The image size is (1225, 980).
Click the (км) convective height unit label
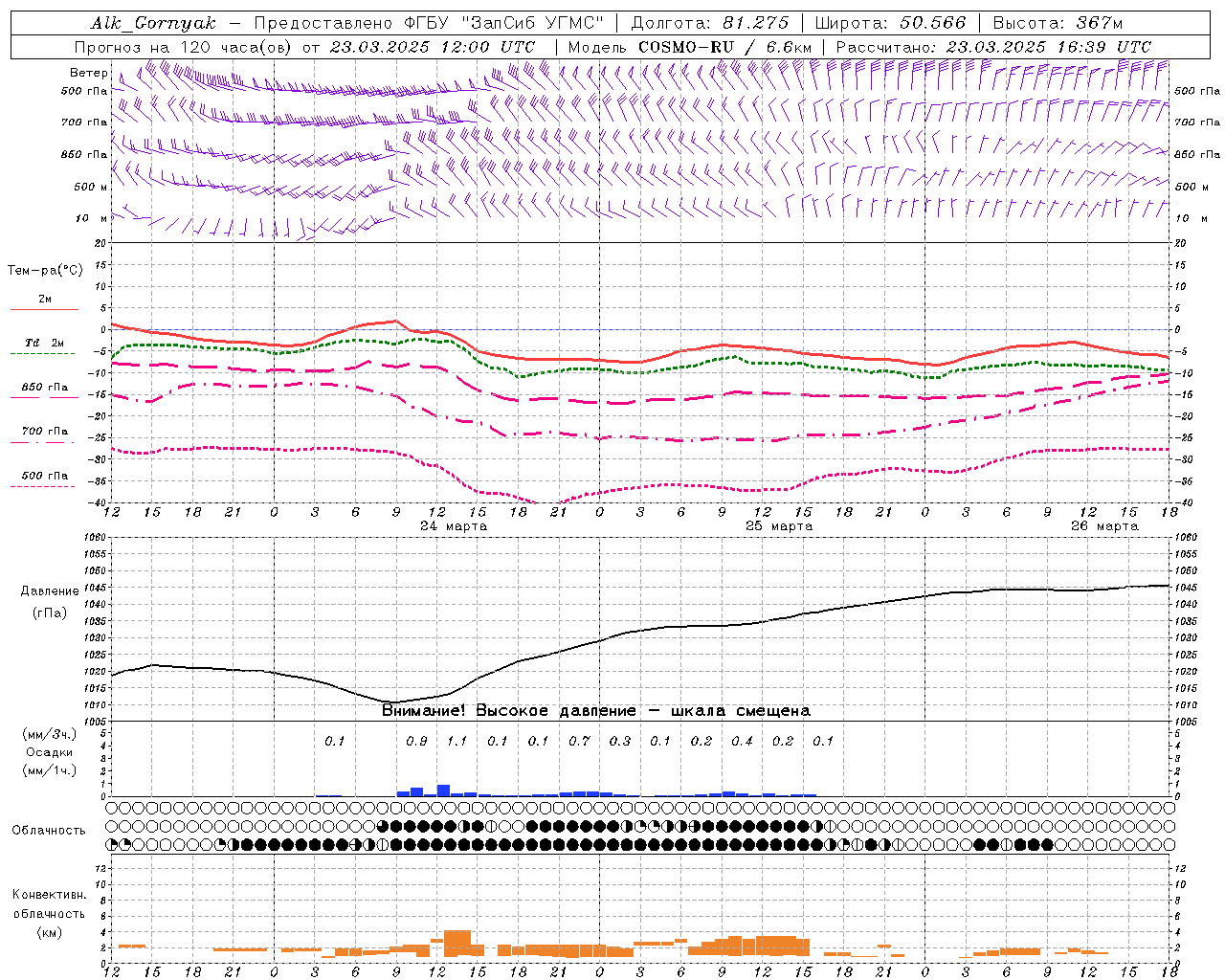49,932
